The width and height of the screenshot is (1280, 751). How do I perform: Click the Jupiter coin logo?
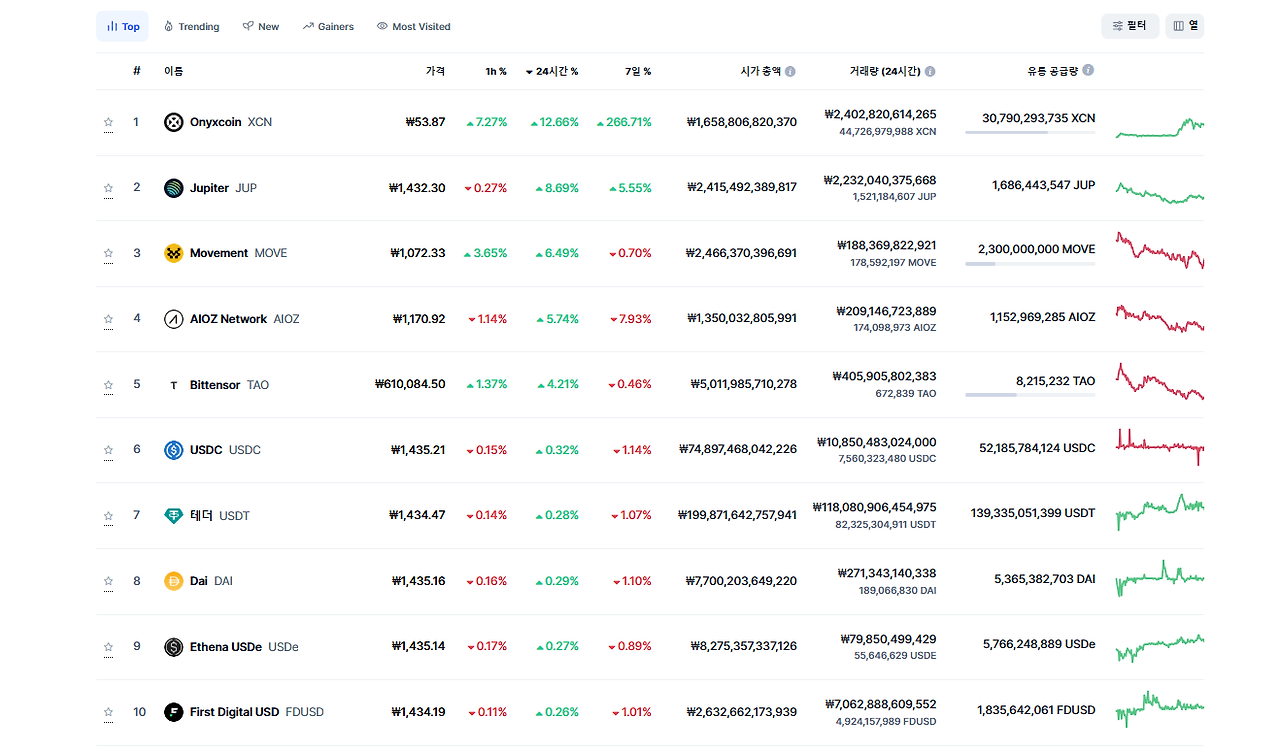pos(174,188)
